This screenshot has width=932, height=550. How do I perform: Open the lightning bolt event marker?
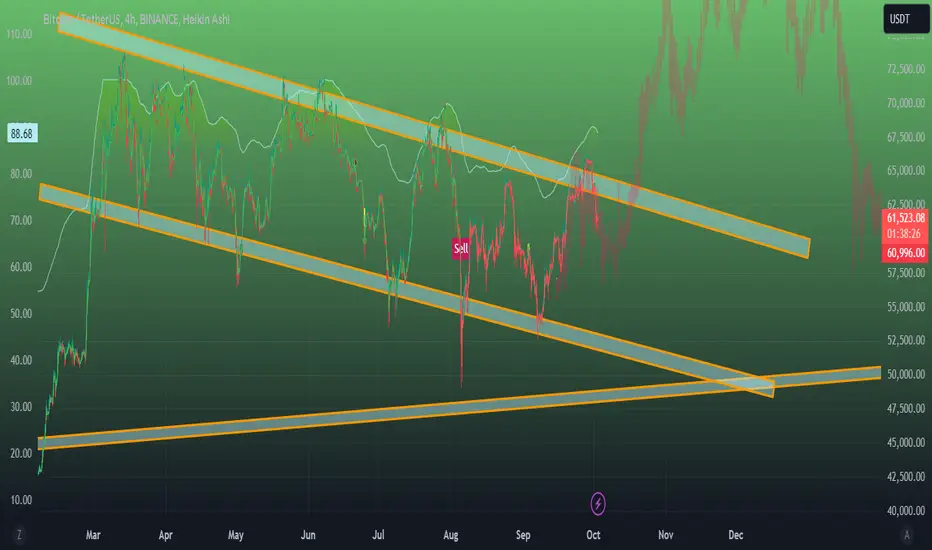coord(597,504)
